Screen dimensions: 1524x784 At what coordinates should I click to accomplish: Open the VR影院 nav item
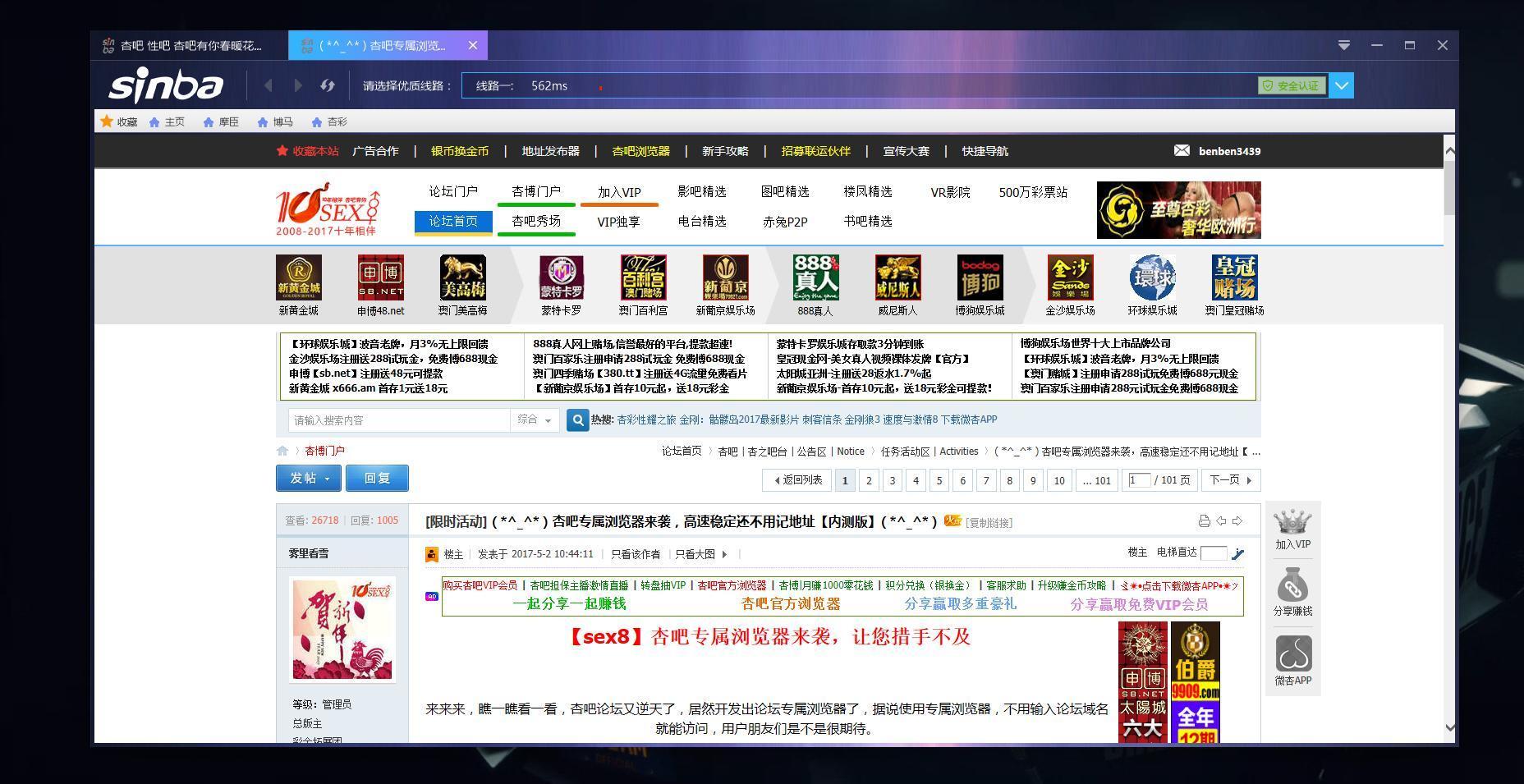click(x=950, y=192)
